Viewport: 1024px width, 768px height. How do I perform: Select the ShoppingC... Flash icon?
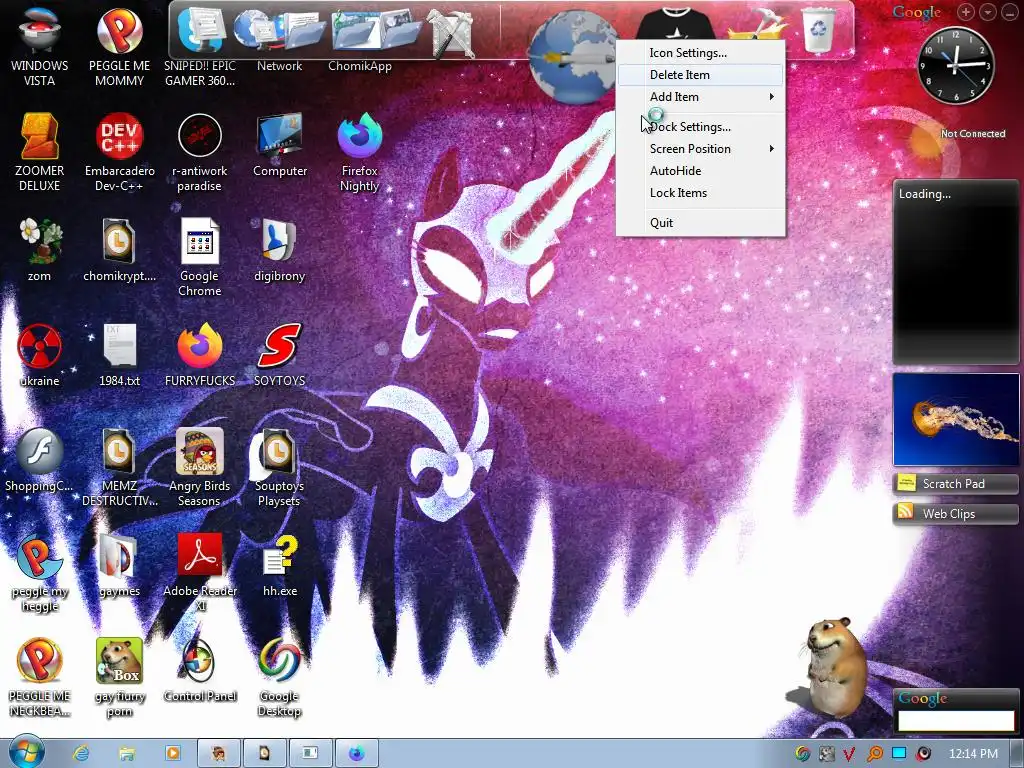[39, 460]
